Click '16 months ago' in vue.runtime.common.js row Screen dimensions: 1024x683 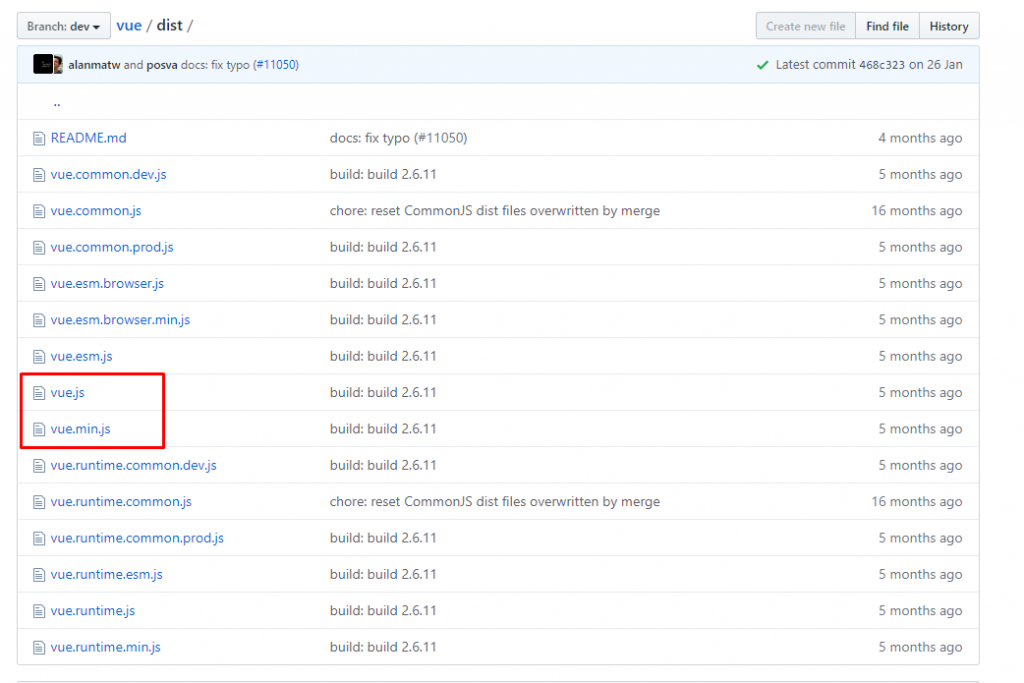[916, 501]
